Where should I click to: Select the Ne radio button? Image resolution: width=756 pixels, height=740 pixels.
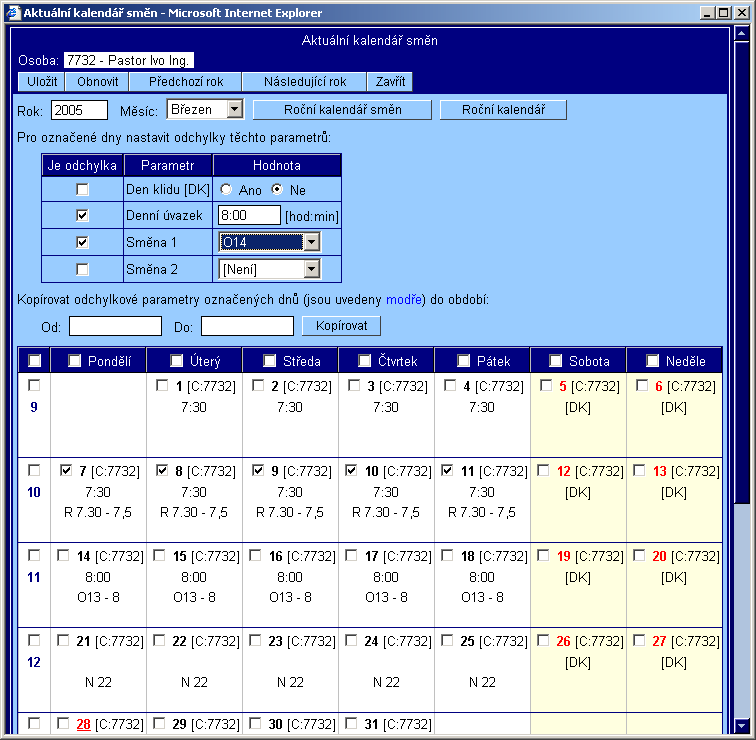[x=277, y=189]
